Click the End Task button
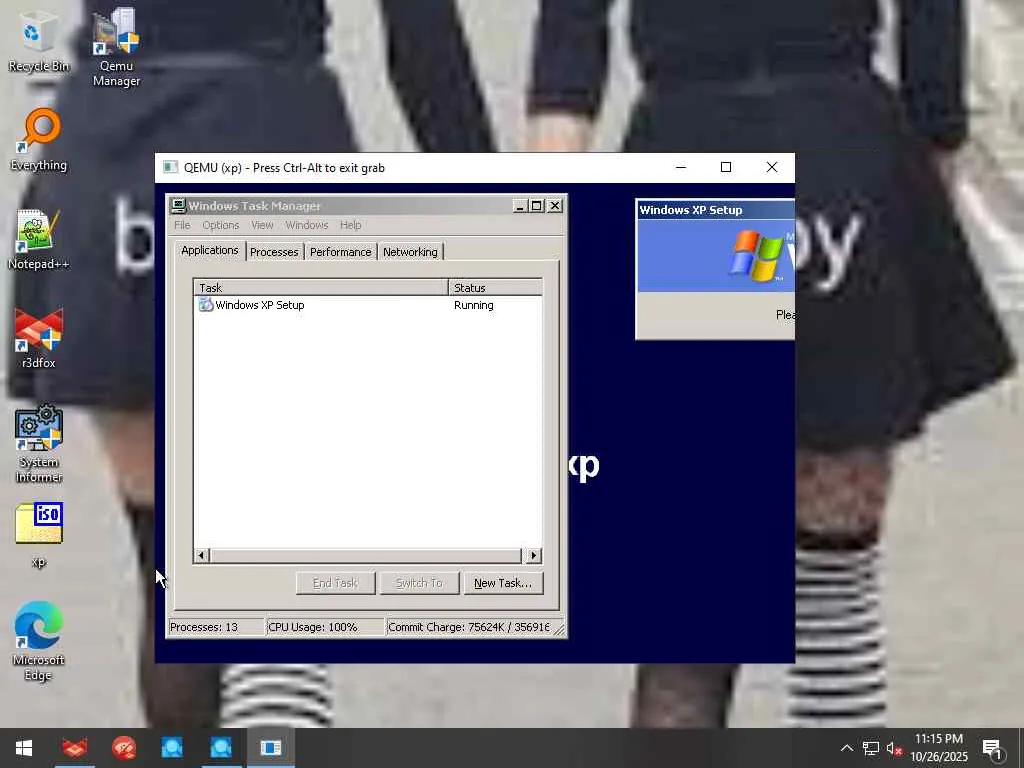 pyautogui.click(x=335, y=583)
